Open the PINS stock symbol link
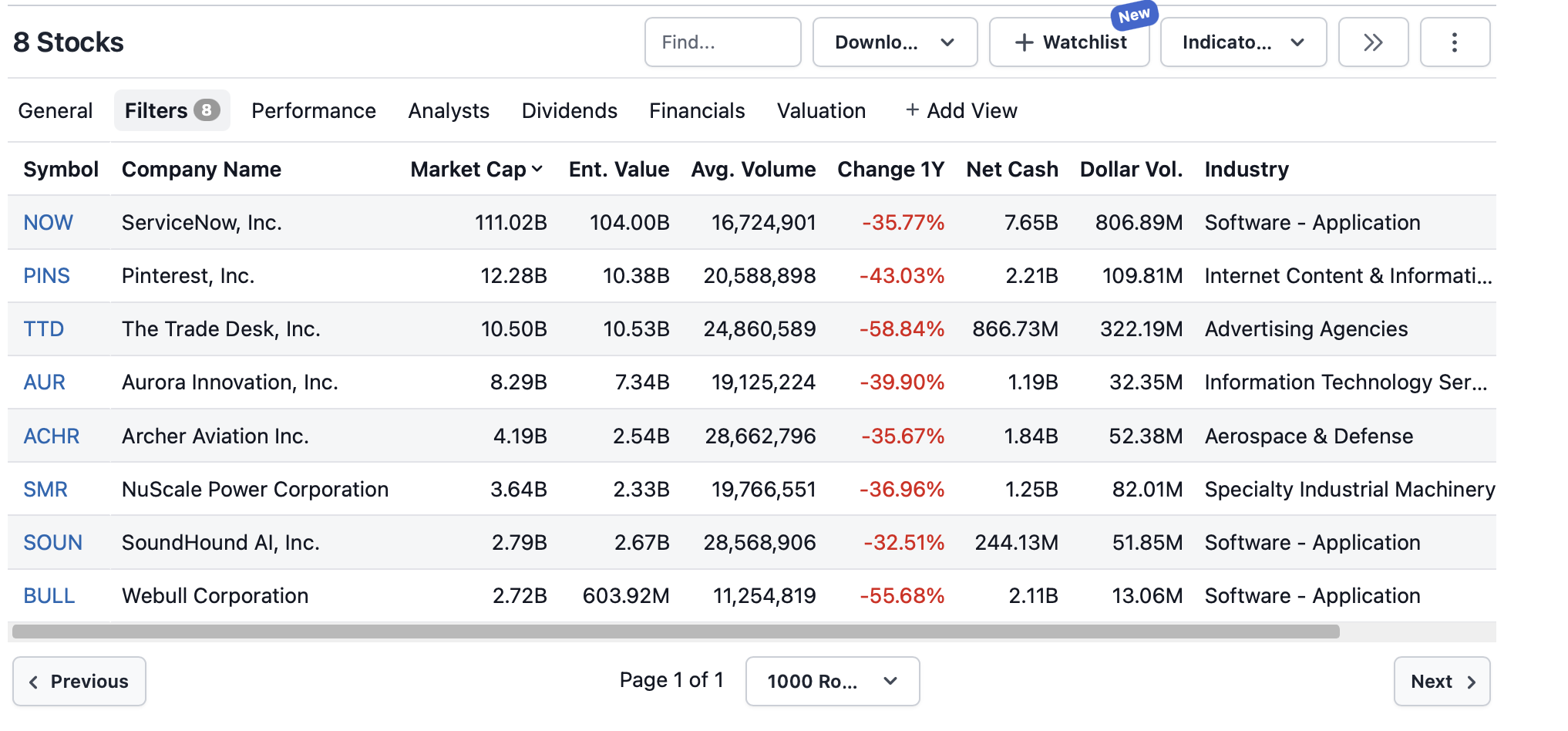Screen dimensions: 1568x731 pos(46,275)
